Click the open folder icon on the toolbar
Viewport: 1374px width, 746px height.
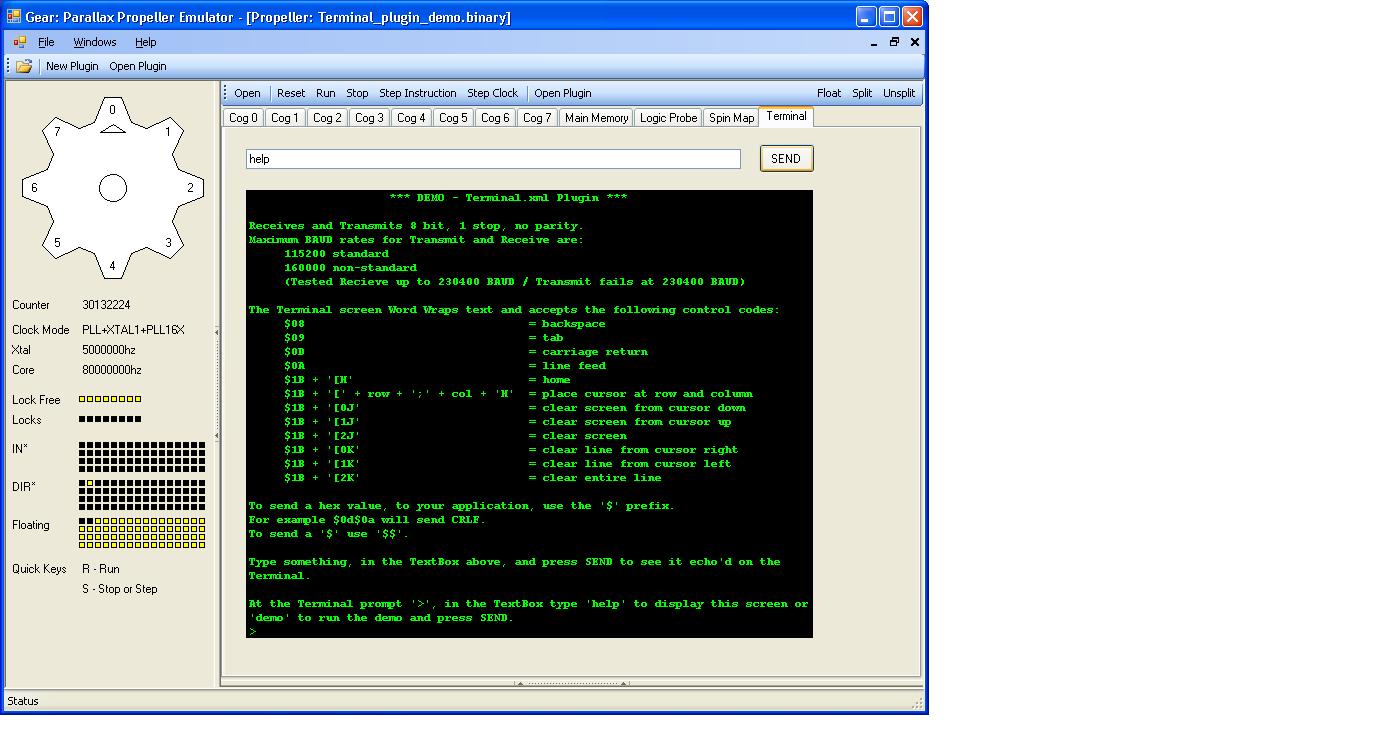(22, 65)
